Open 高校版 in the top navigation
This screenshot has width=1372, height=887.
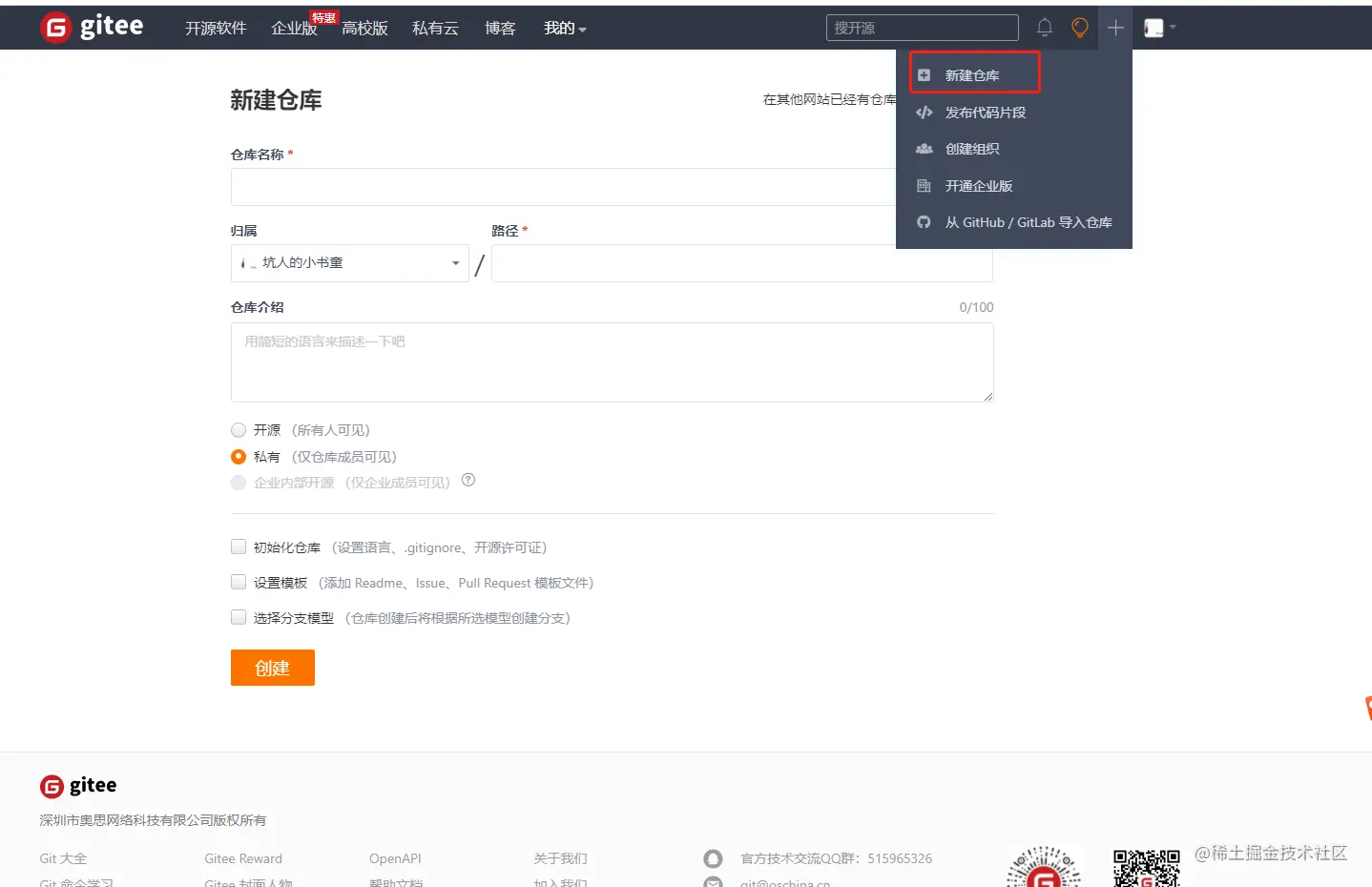tap(364, 29)
